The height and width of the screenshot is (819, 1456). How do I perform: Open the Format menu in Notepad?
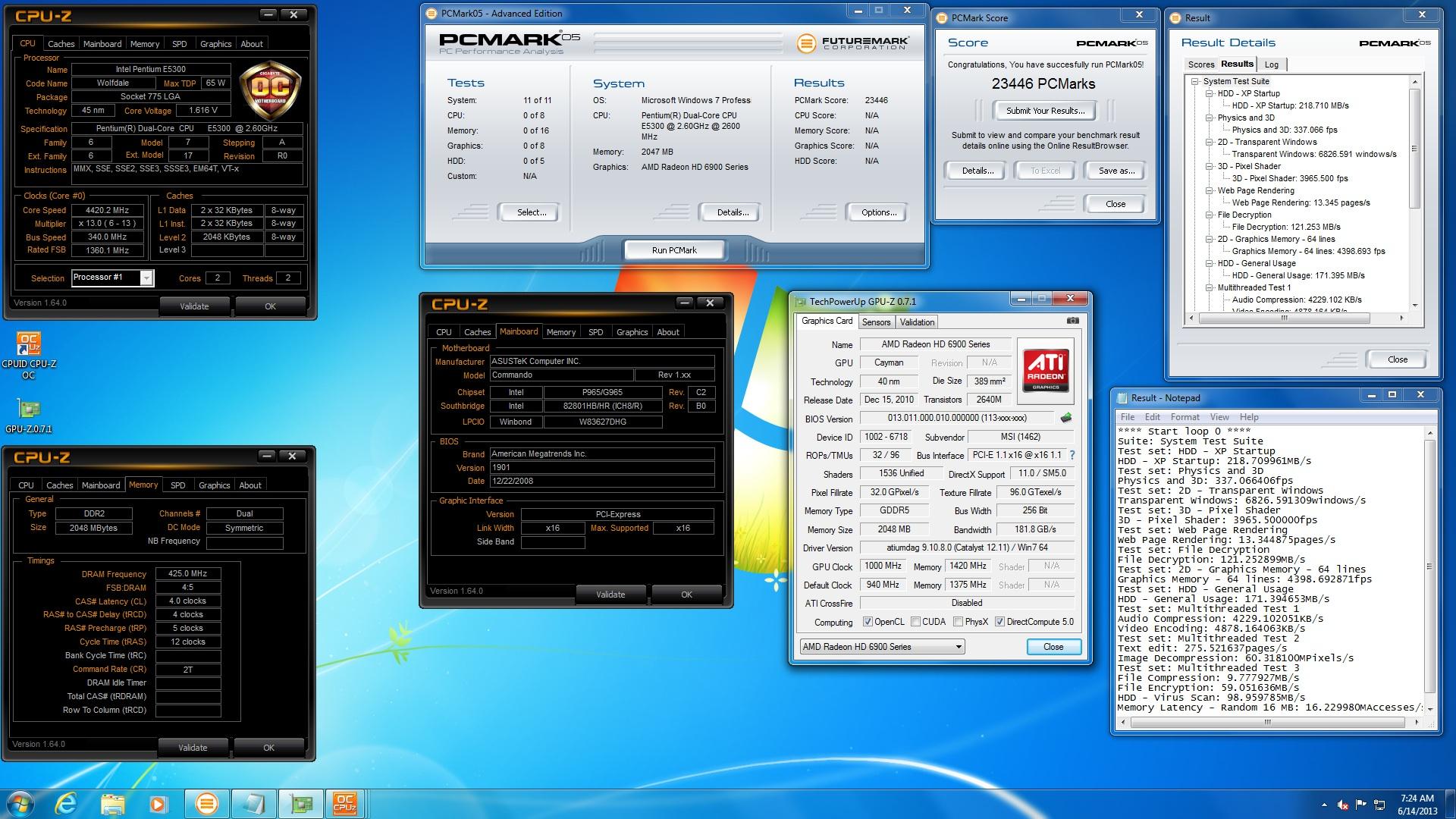pos(1185,417)
